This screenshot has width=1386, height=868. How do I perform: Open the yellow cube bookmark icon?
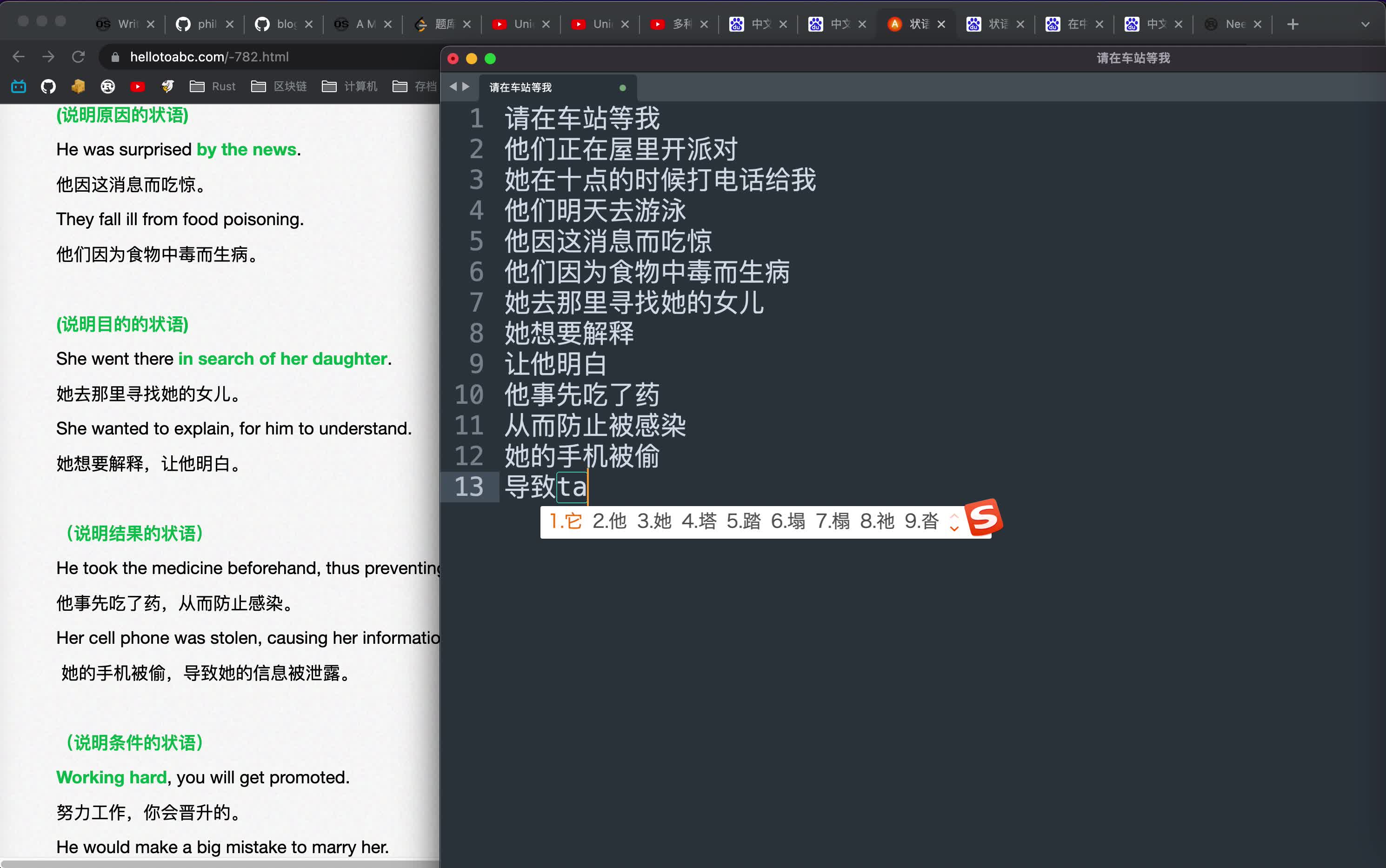pos(78,86)
